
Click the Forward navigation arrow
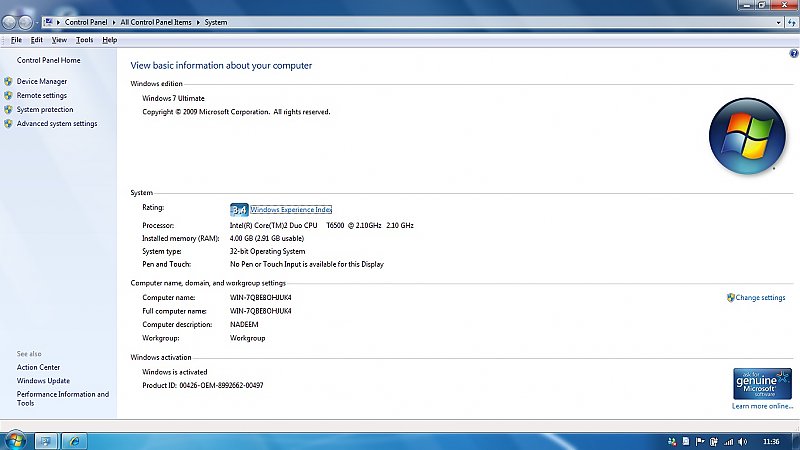[25, 22]
